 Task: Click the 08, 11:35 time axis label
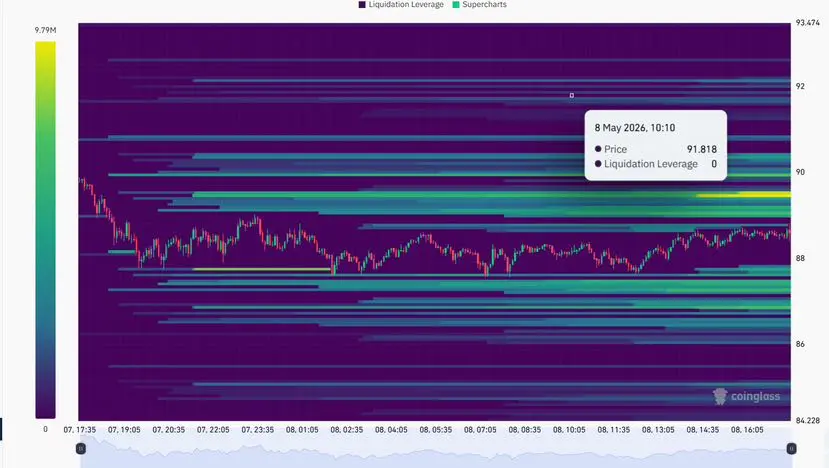[614, 430]
